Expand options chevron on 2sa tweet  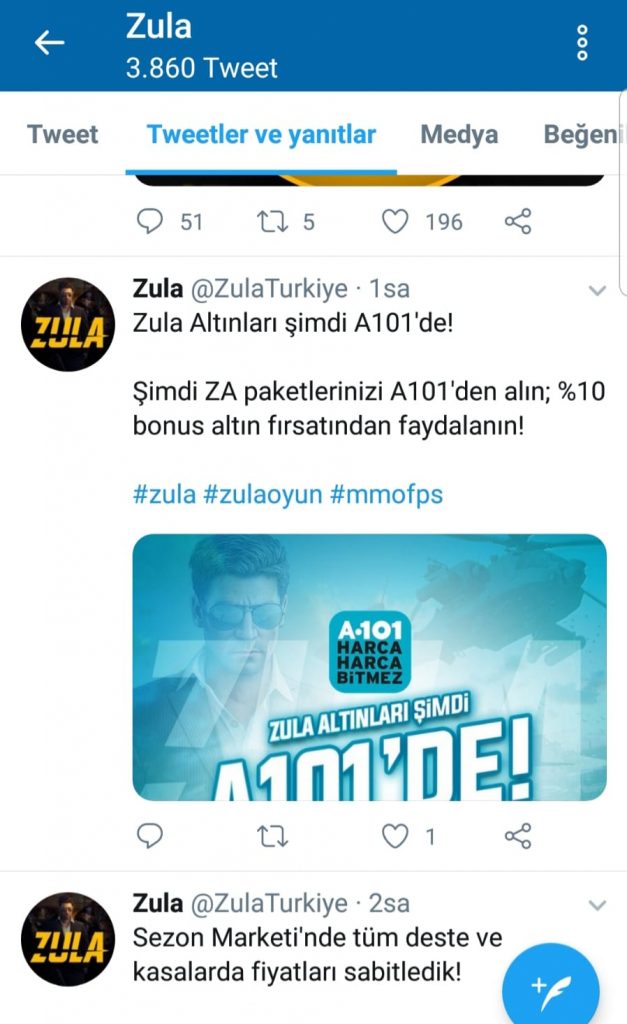pos(598,905)
